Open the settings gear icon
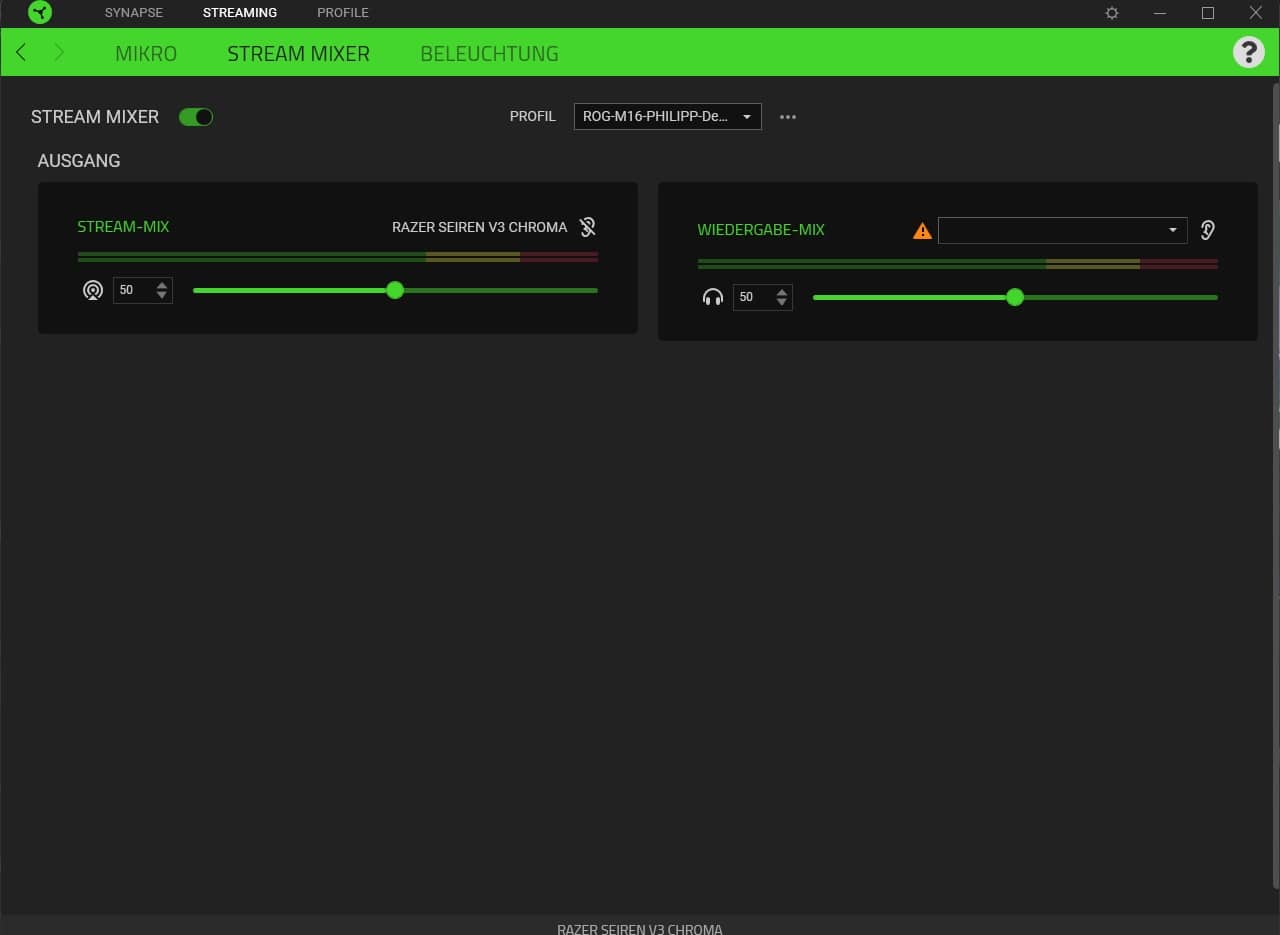 pos(1112,13)
